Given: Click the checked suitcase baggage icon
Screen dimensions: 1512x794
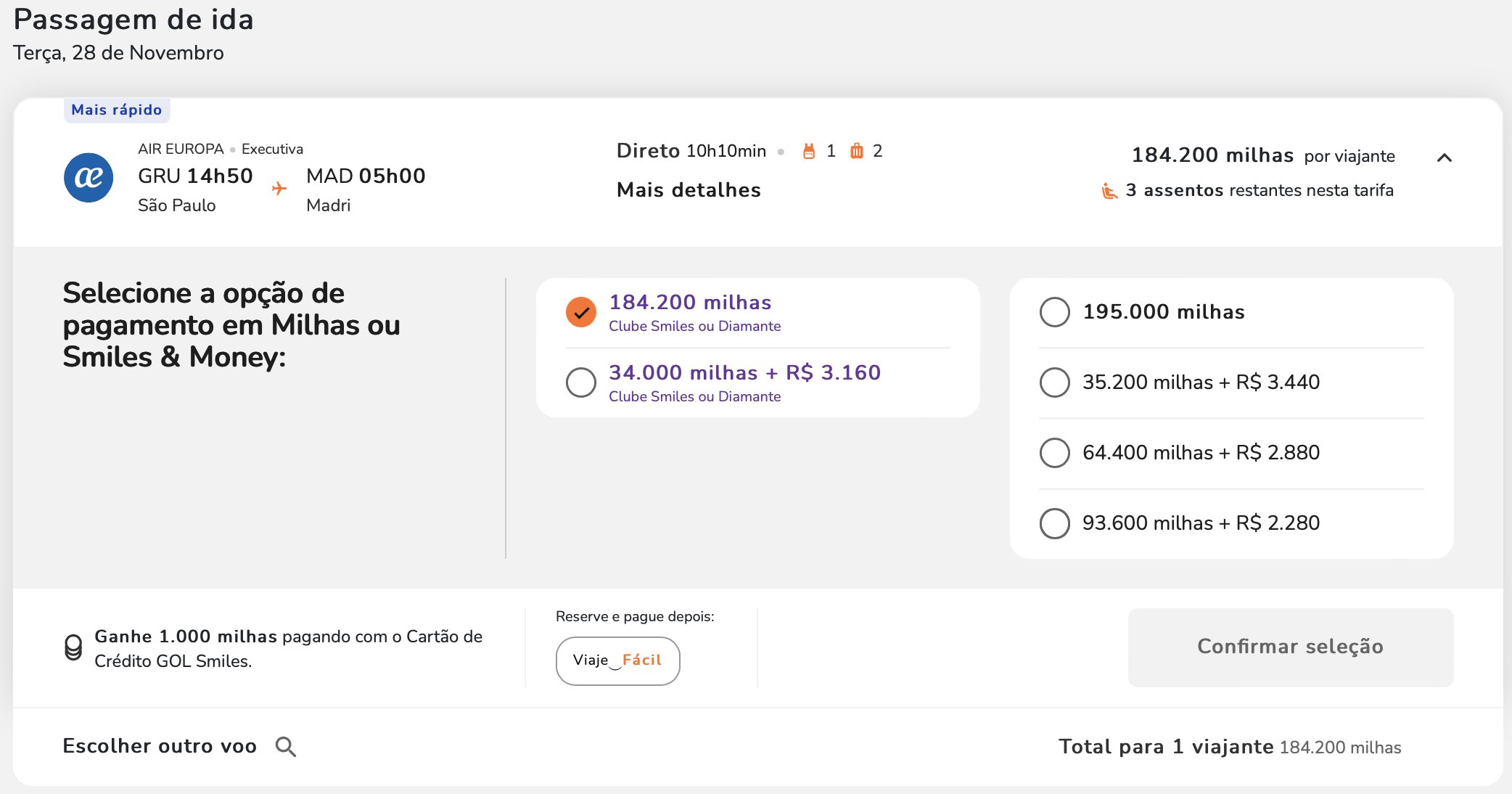Looking at the screenshot, I should (x=857, y=151).
